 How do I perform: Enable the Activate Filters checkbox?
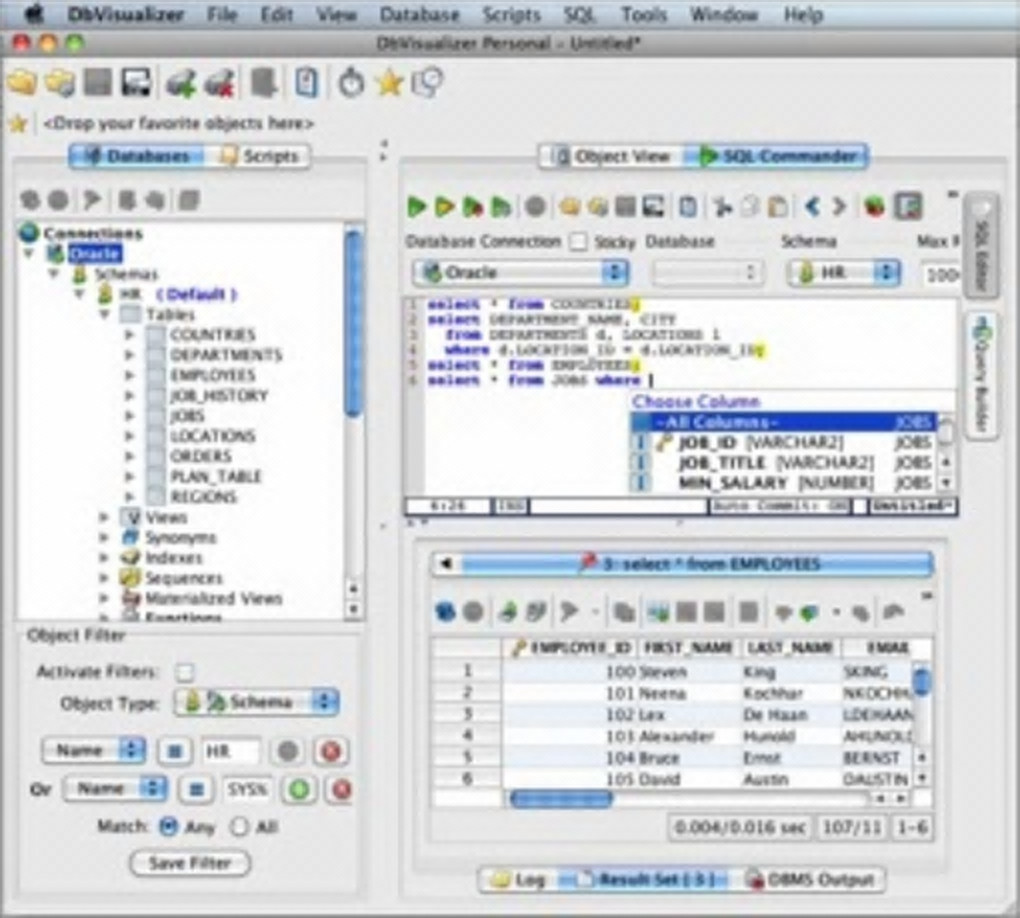pos(185,672)
